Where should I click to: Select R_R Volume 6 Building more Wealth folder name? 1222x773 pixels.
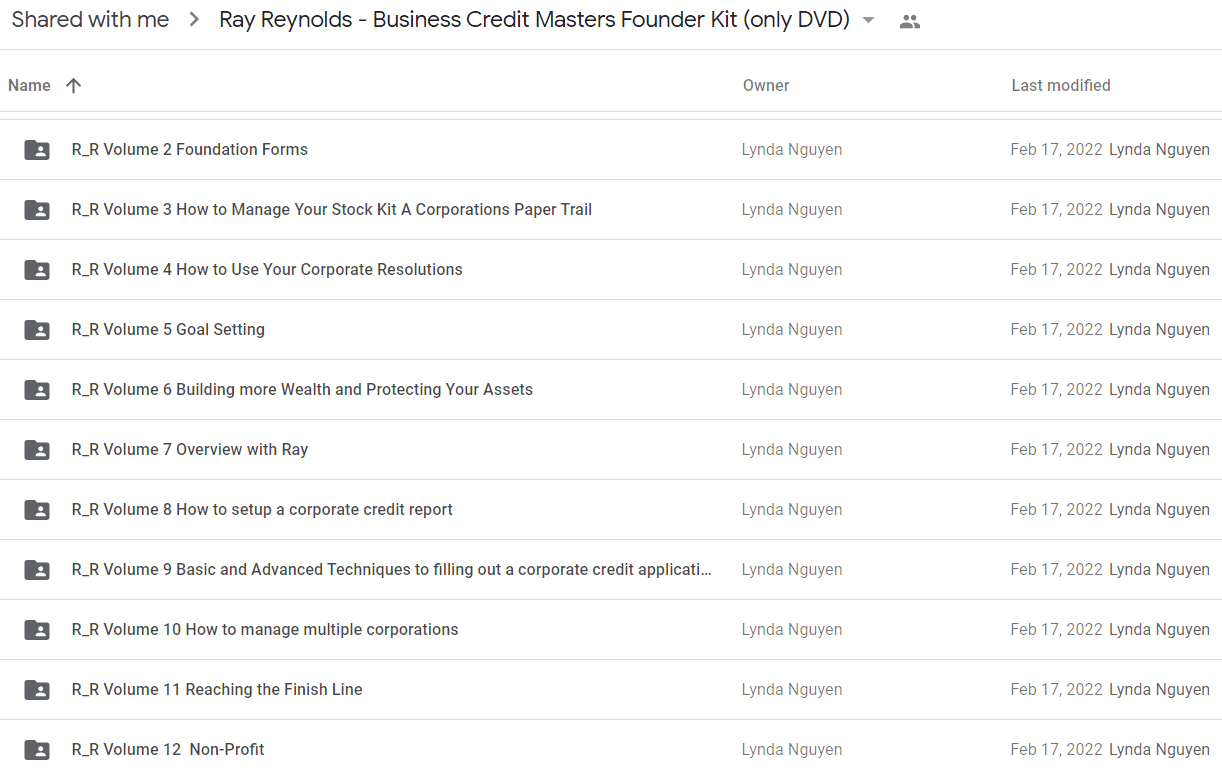(302, 390)
